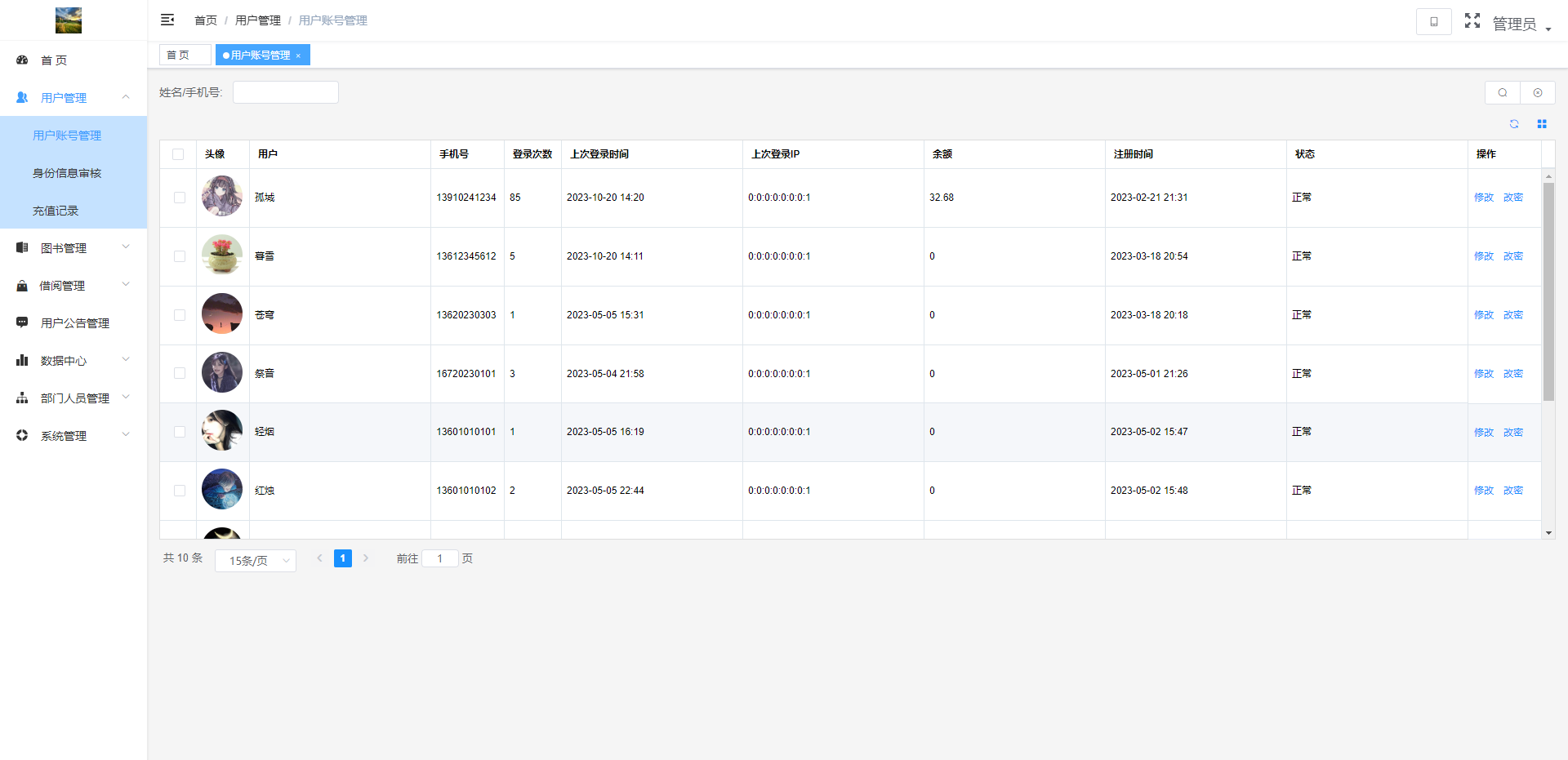This screenshot has height=760, width=1568.
Task: Open the 管理员 account dropdown
Action: point(1521,24)
